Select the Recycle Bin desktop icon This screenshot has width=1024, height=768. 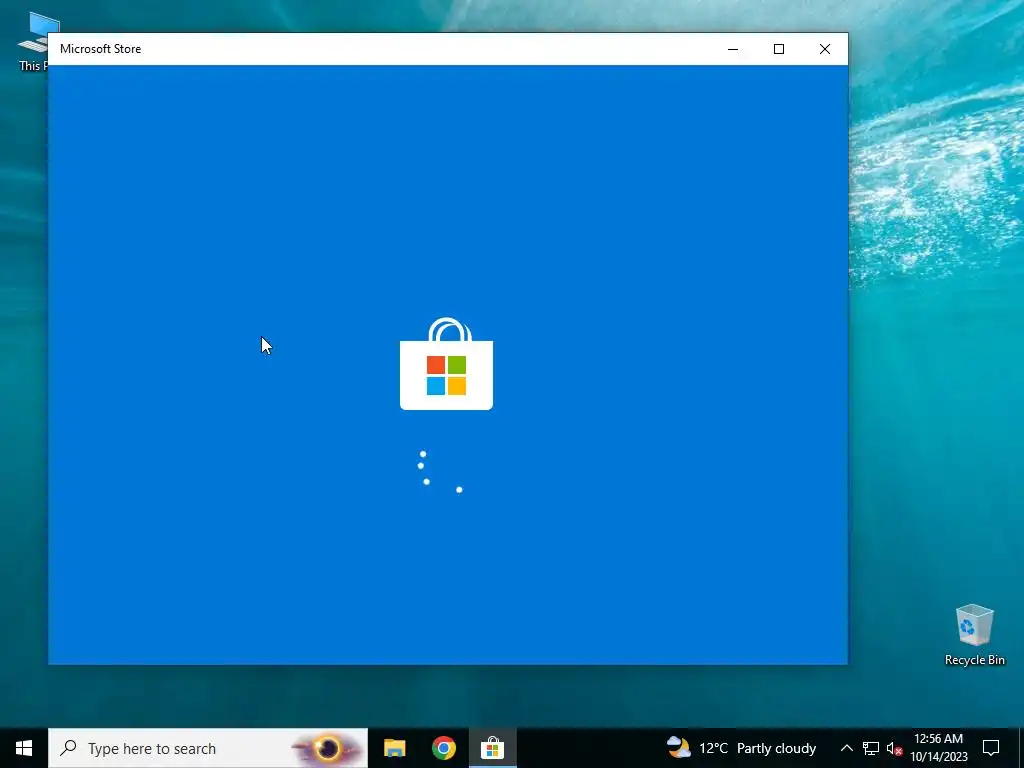pyautogui.click(x=974, y=635)
